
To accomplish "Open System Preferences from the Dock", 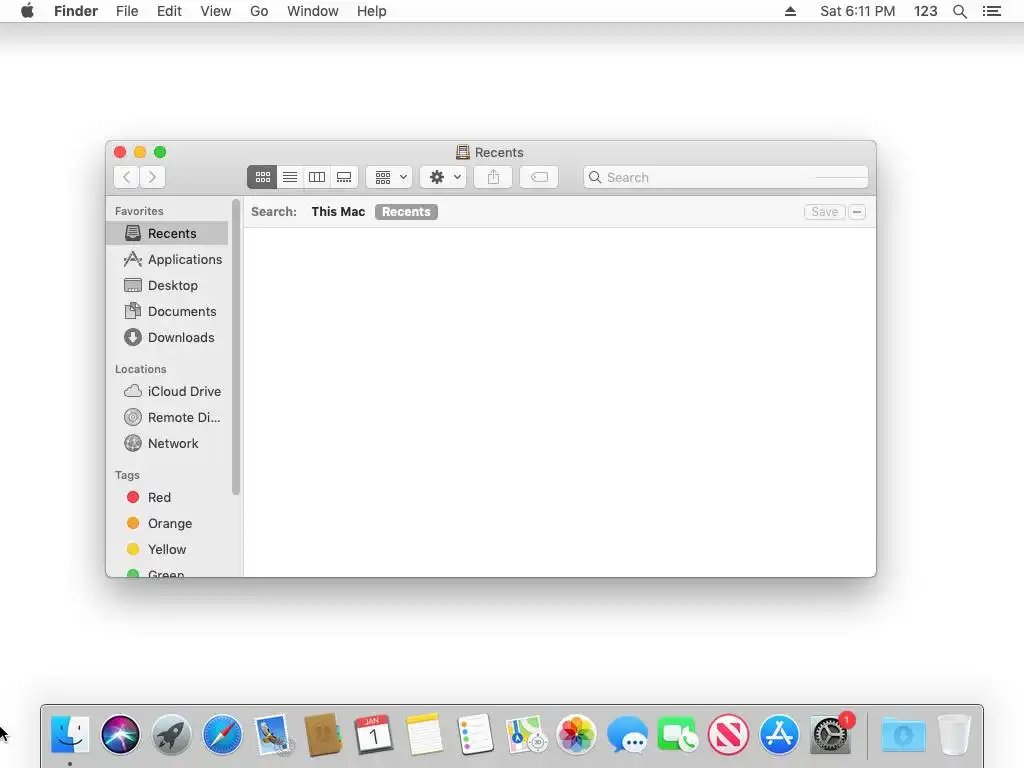I will coord(830,735).
